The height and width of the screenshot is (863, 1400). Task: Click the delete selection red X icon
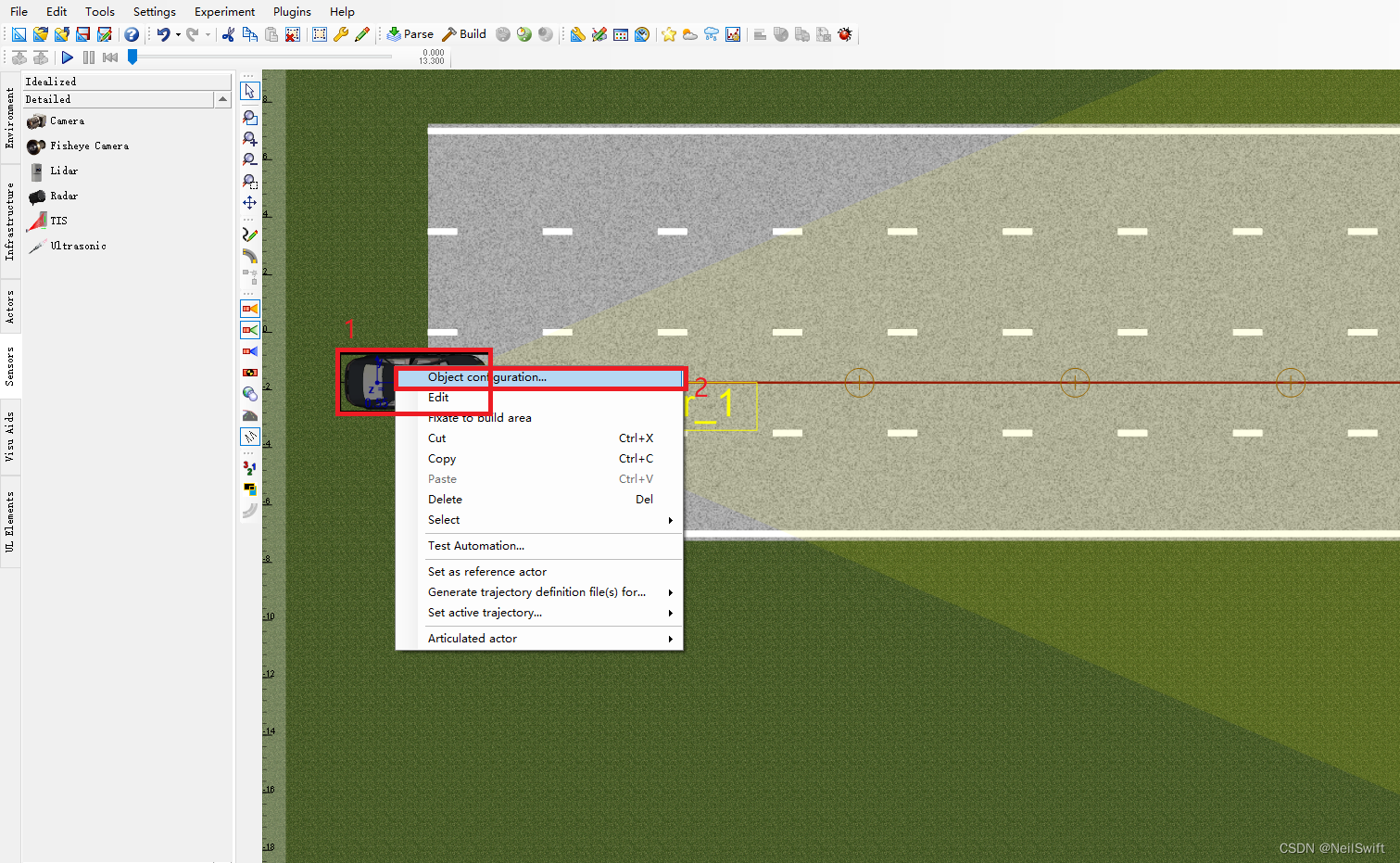pos(293,34)
